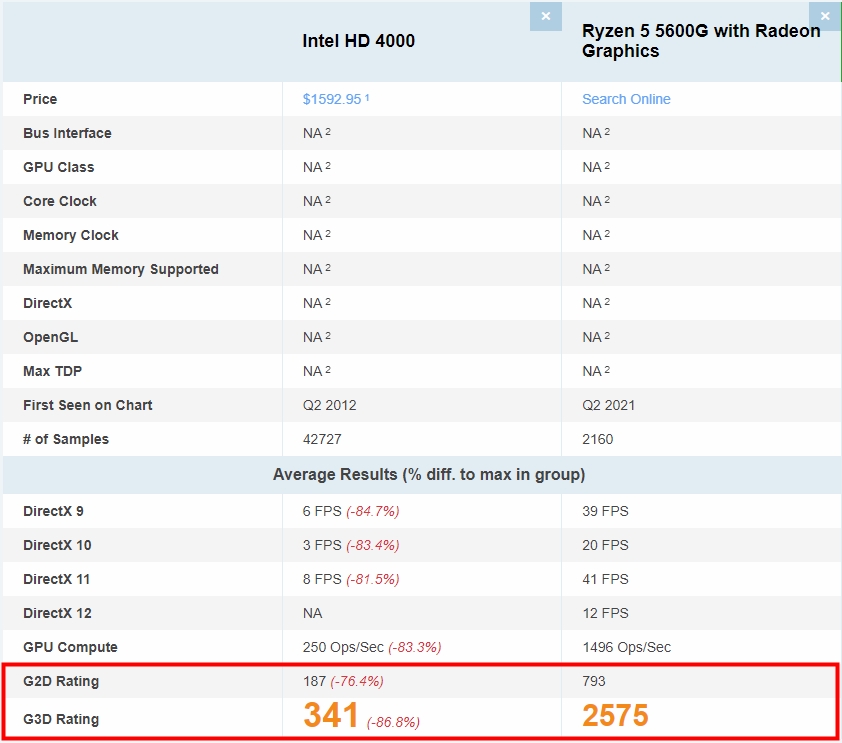The image size is (842, 743).
Task: Select the 3 FPS DirectX 10 value
Action: [322, 545]
